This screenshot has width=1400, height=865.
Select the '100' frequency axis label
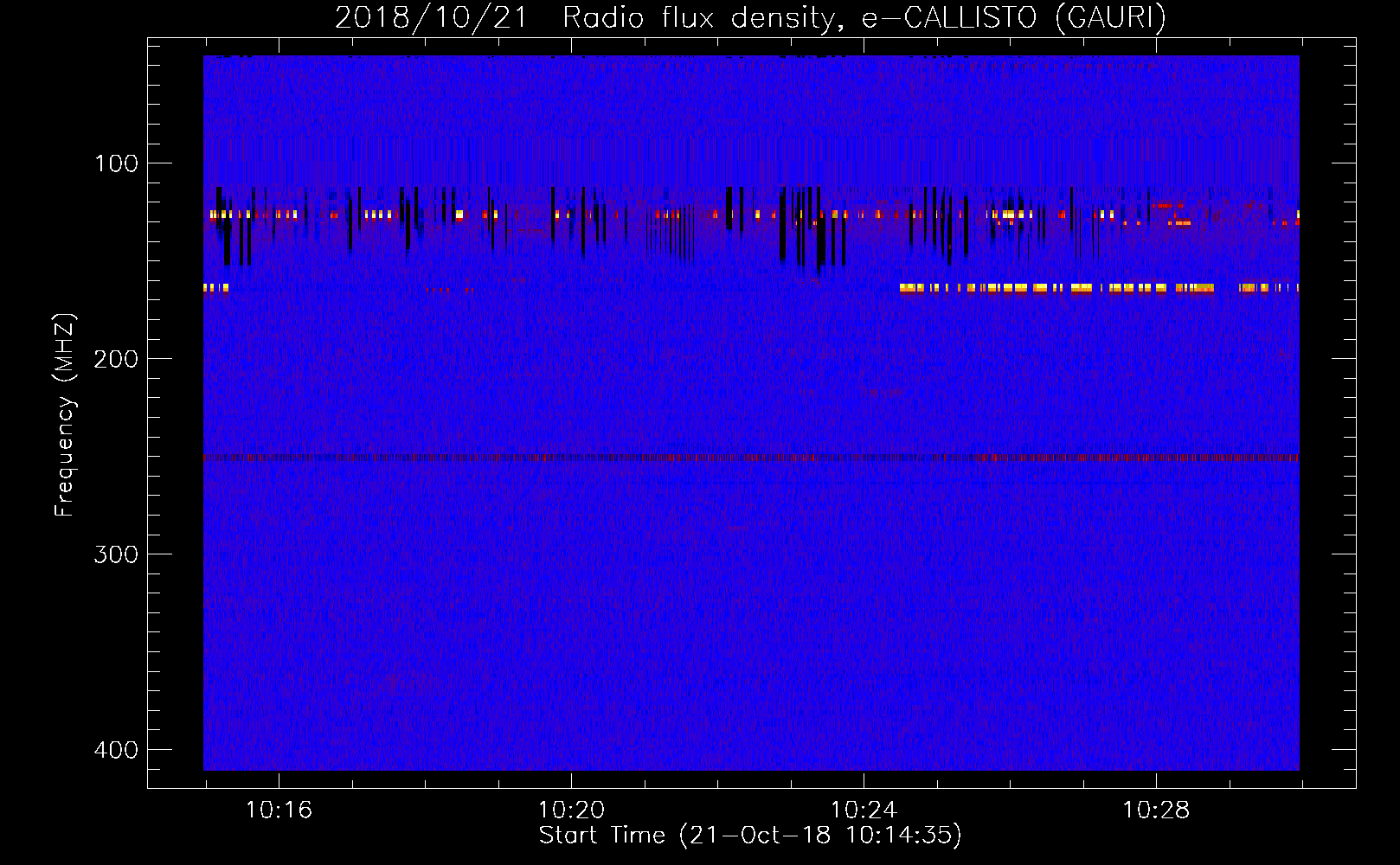[116, 163]
